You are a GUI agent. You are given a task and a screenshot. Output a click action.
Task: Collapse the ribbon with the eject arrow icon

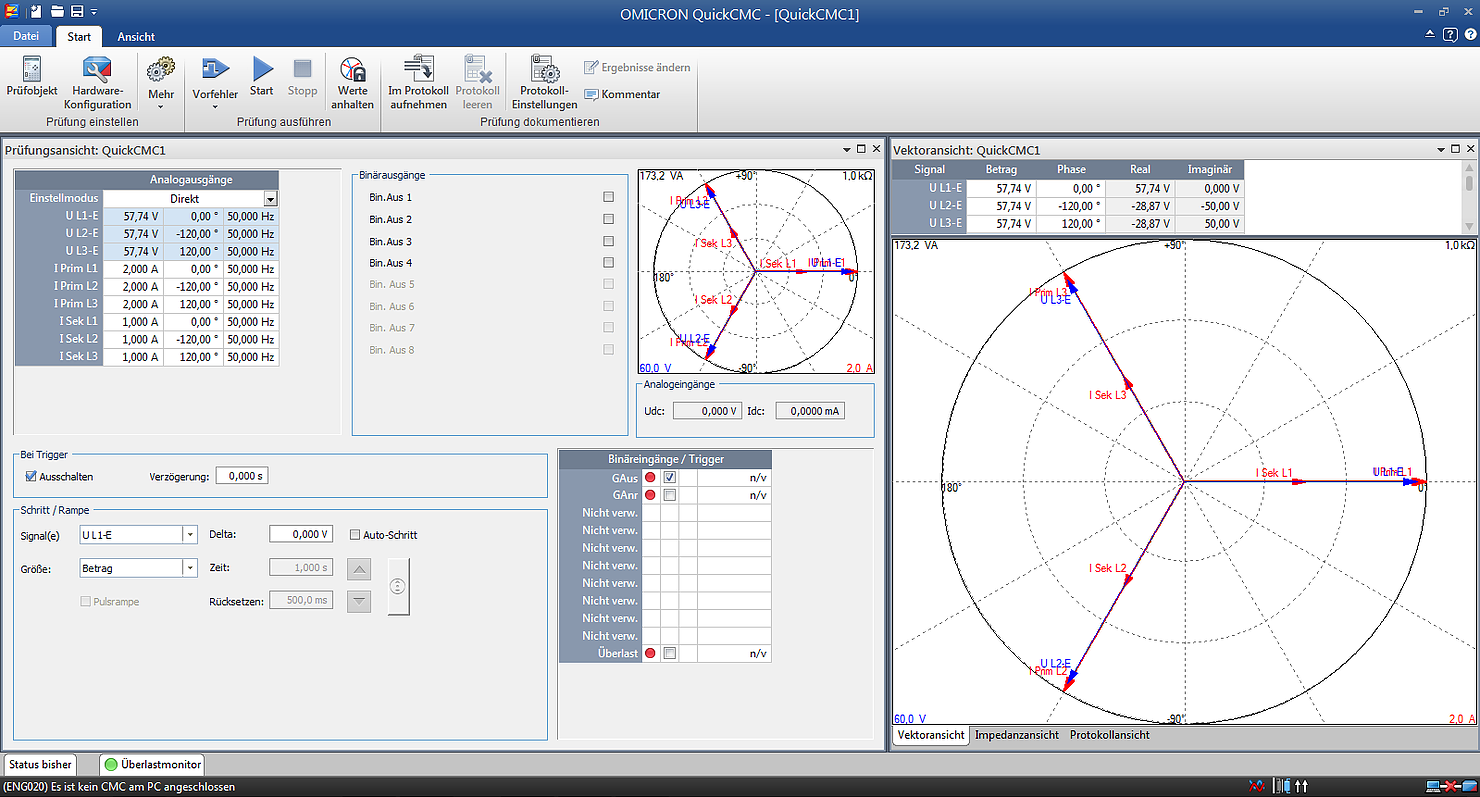coord(1430,35)
